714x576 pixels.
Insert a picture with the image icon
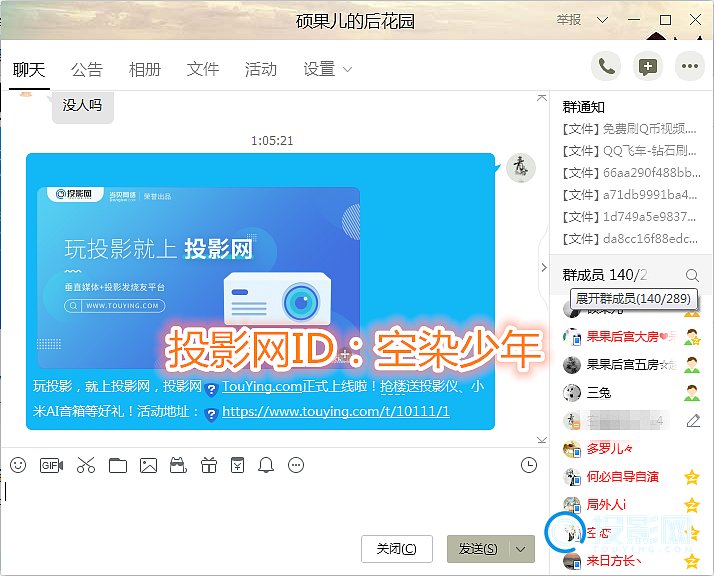(148, 465)
